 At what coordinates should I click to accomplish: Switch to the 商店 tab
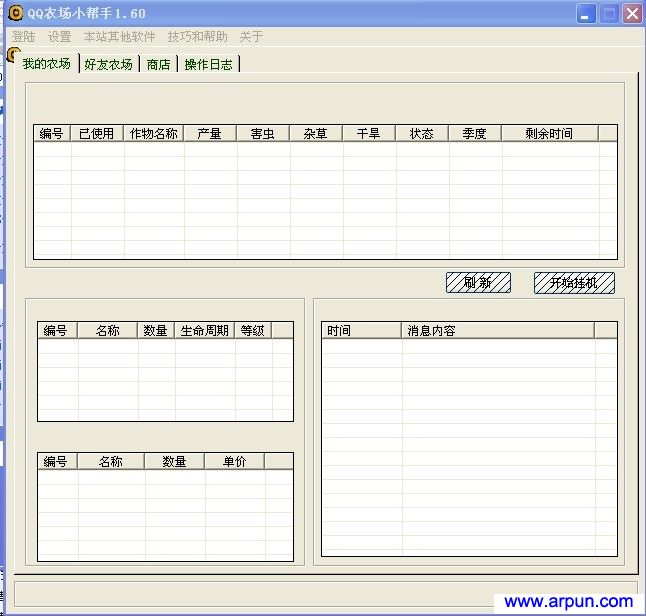click(159, 65)
